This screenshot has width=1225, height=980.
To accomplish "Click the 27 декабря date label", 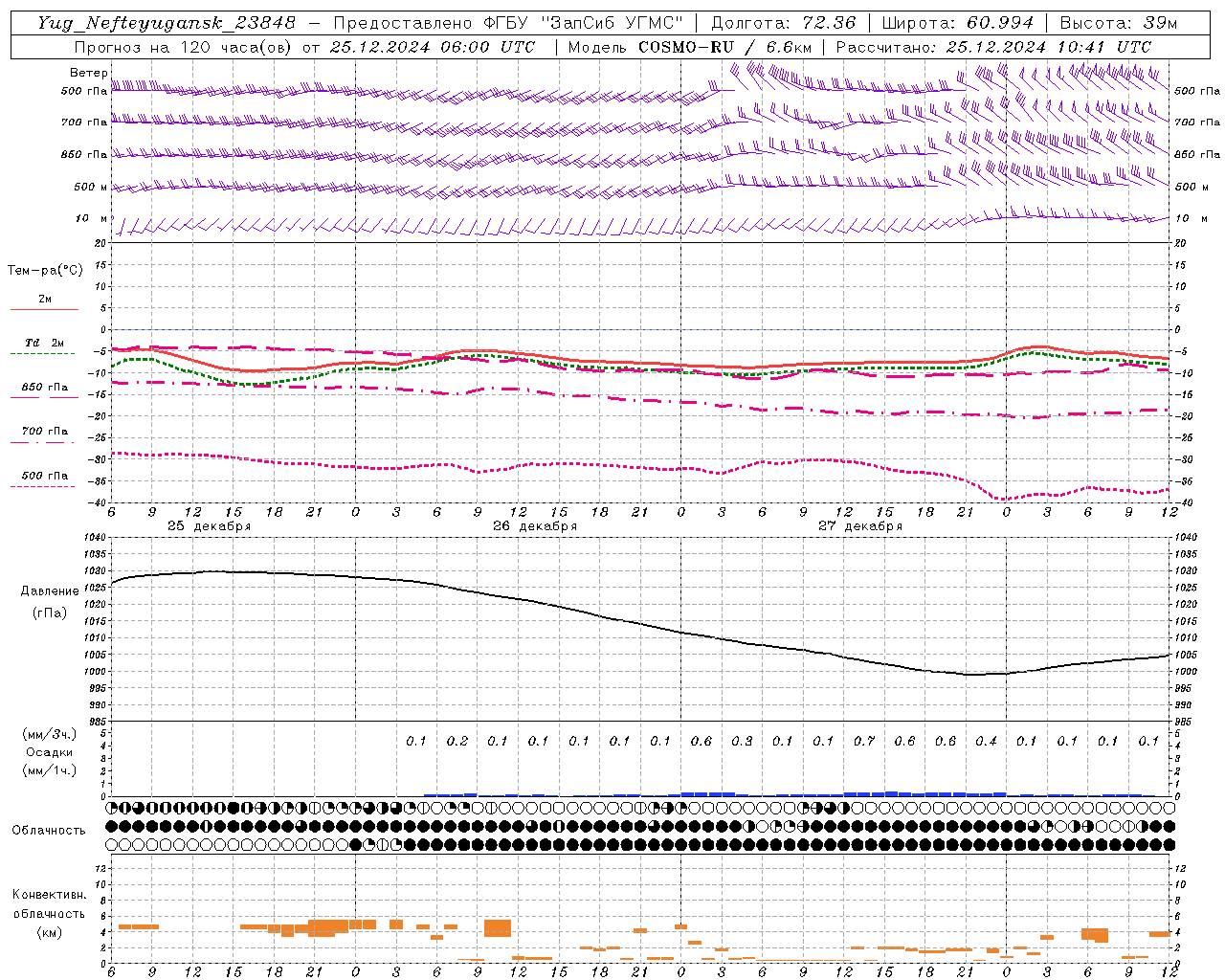I will (x=859, y=526).
